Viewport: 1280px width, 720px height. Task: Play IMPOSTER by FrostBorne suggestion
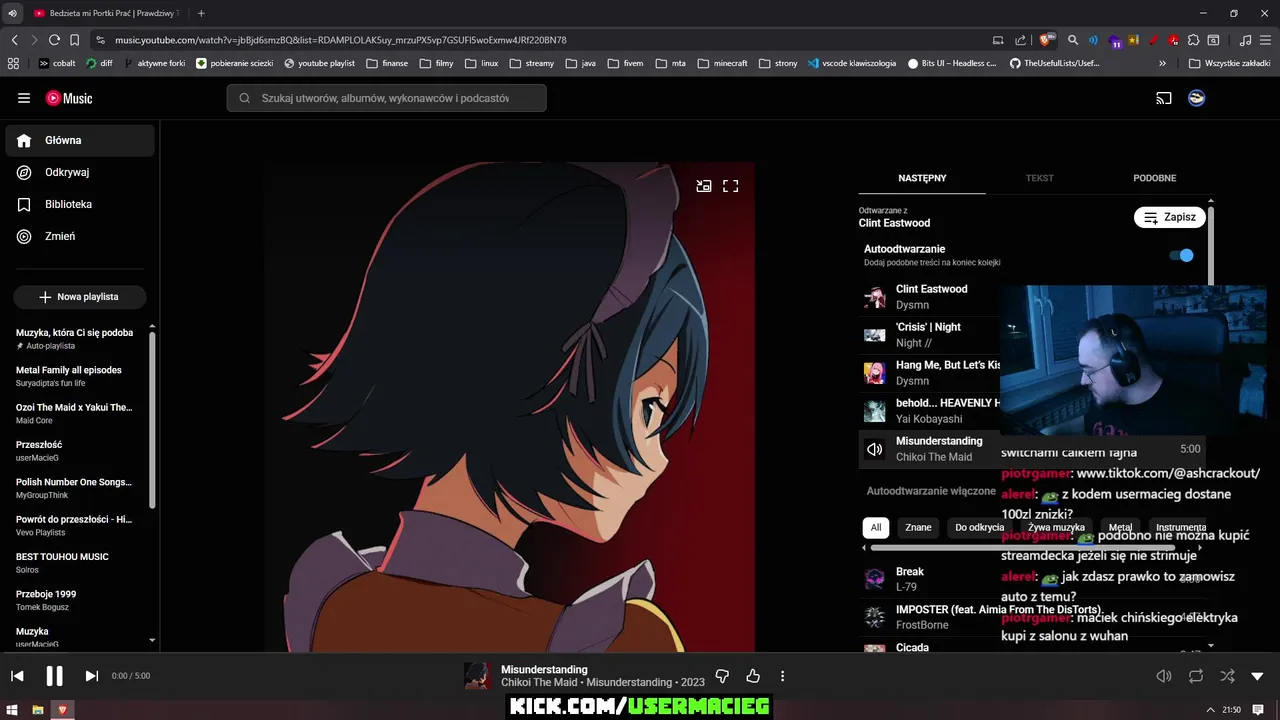coord(1030,617)
